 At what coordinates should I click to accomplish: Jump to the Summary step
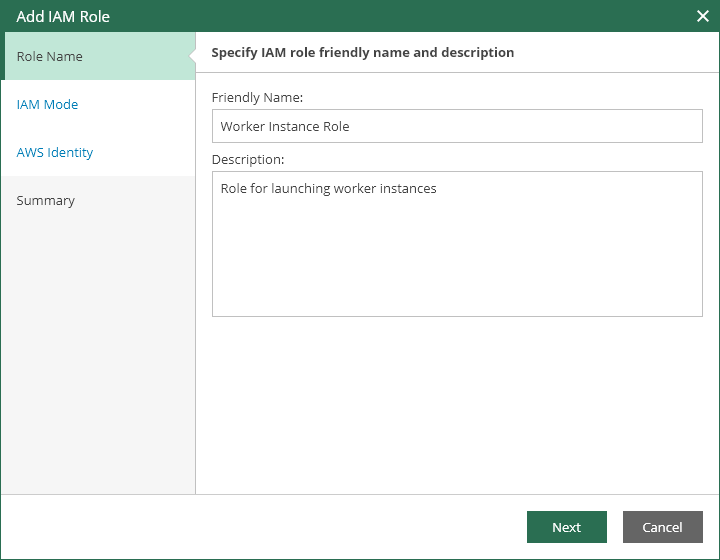[46, 200]
